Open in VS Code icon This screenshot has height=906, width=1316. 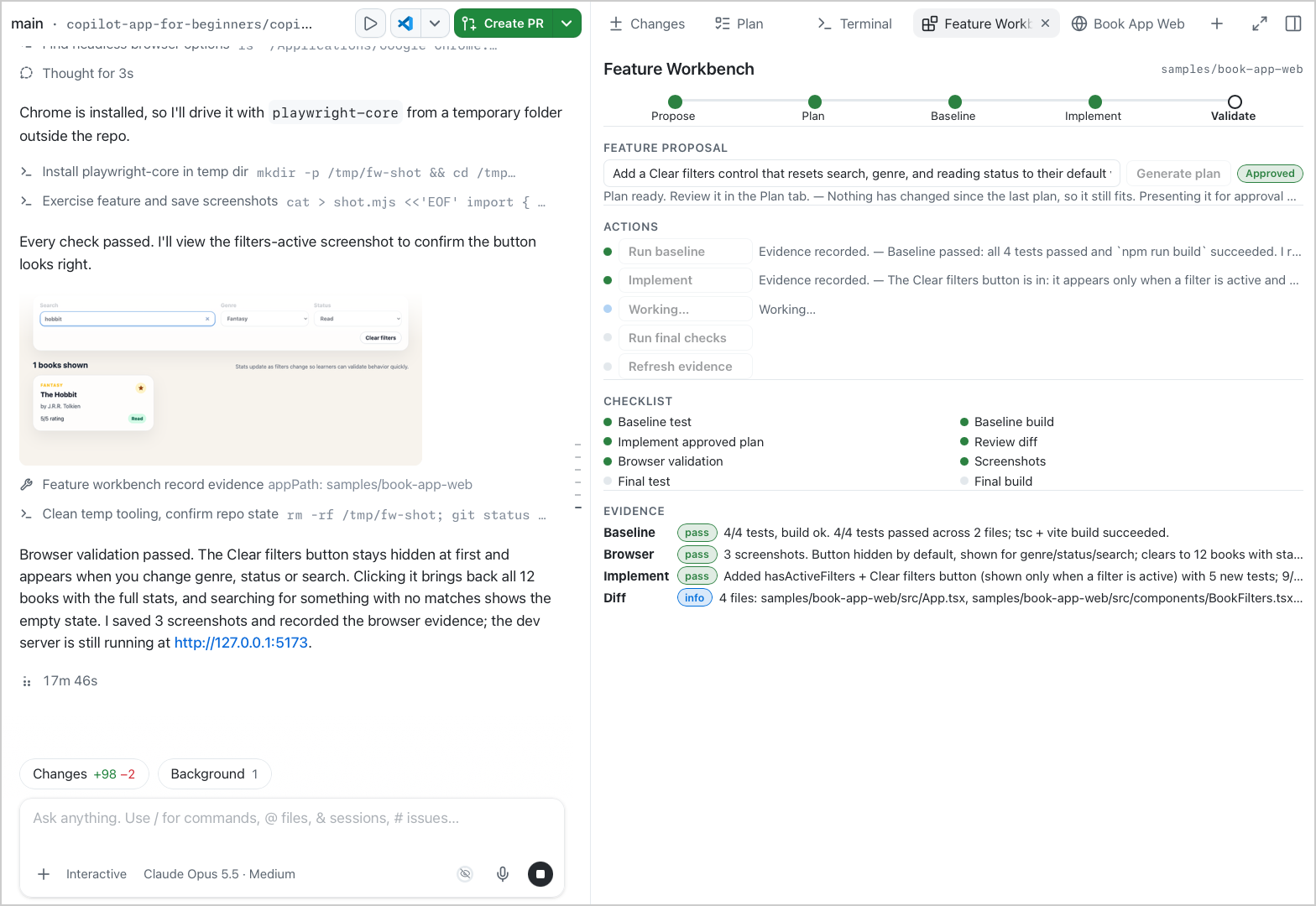(405, 23)
